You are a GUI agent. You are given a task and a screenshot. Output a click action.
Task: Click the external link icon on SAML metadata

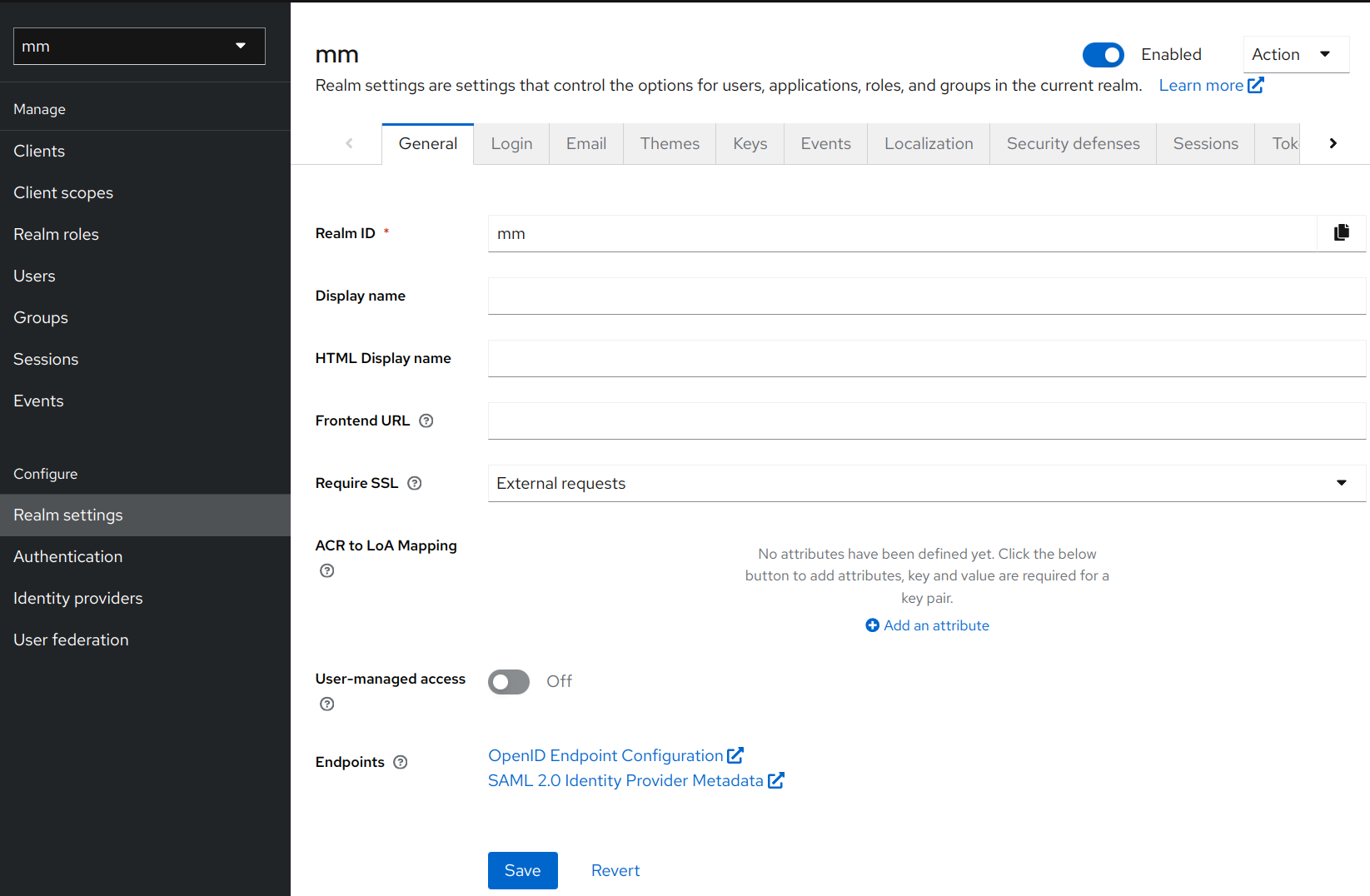pos(776,780)
